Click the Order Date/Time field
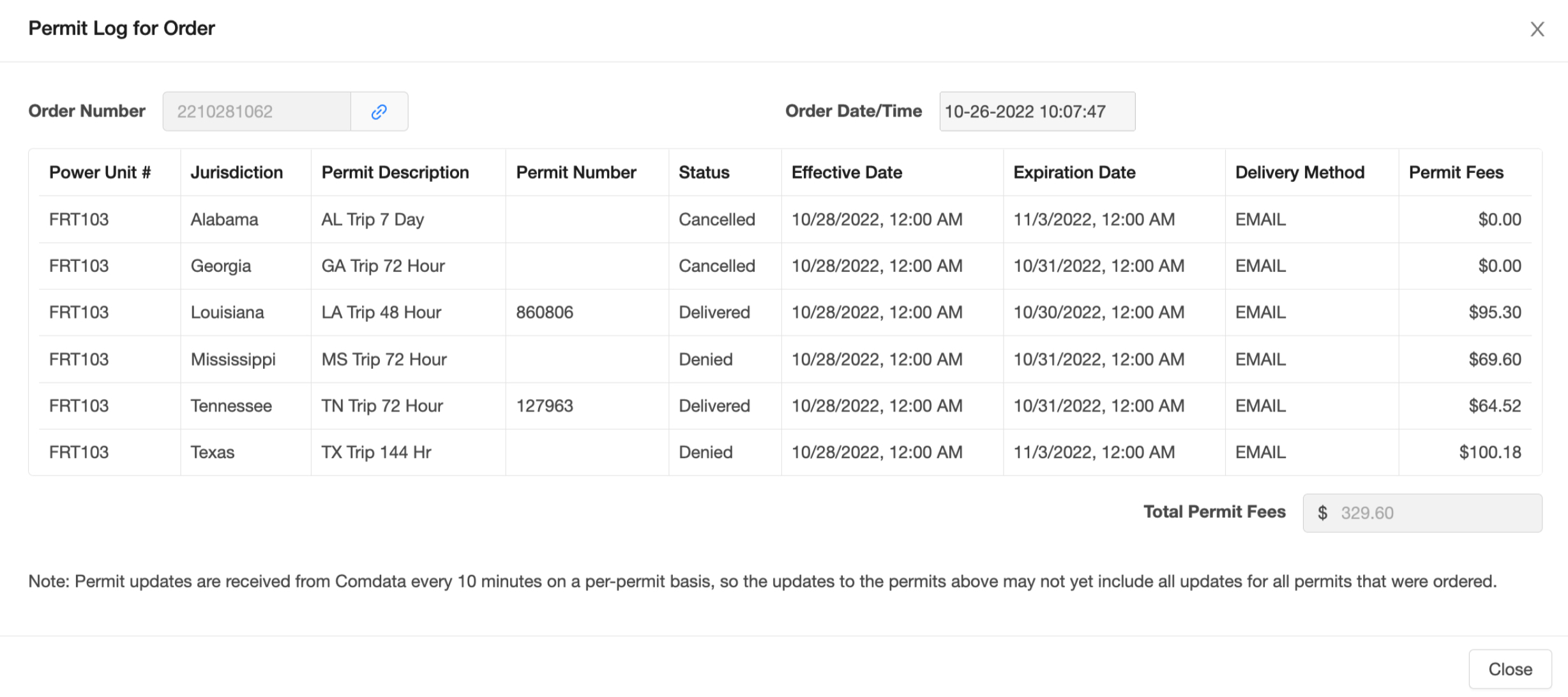 (1037, 112)
